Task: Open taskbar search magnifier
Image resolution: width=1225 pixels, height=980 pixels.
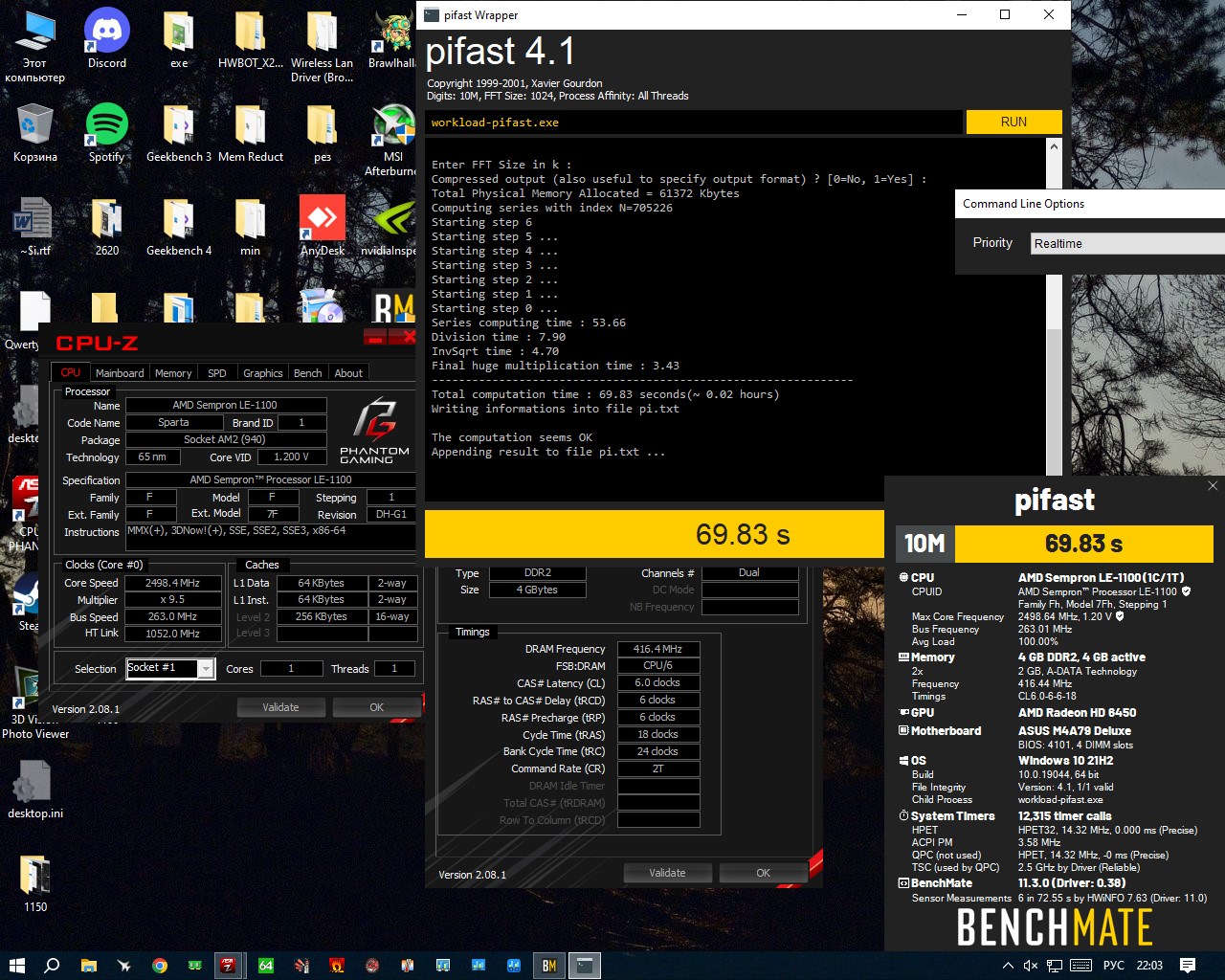Action: click(53, 966)
